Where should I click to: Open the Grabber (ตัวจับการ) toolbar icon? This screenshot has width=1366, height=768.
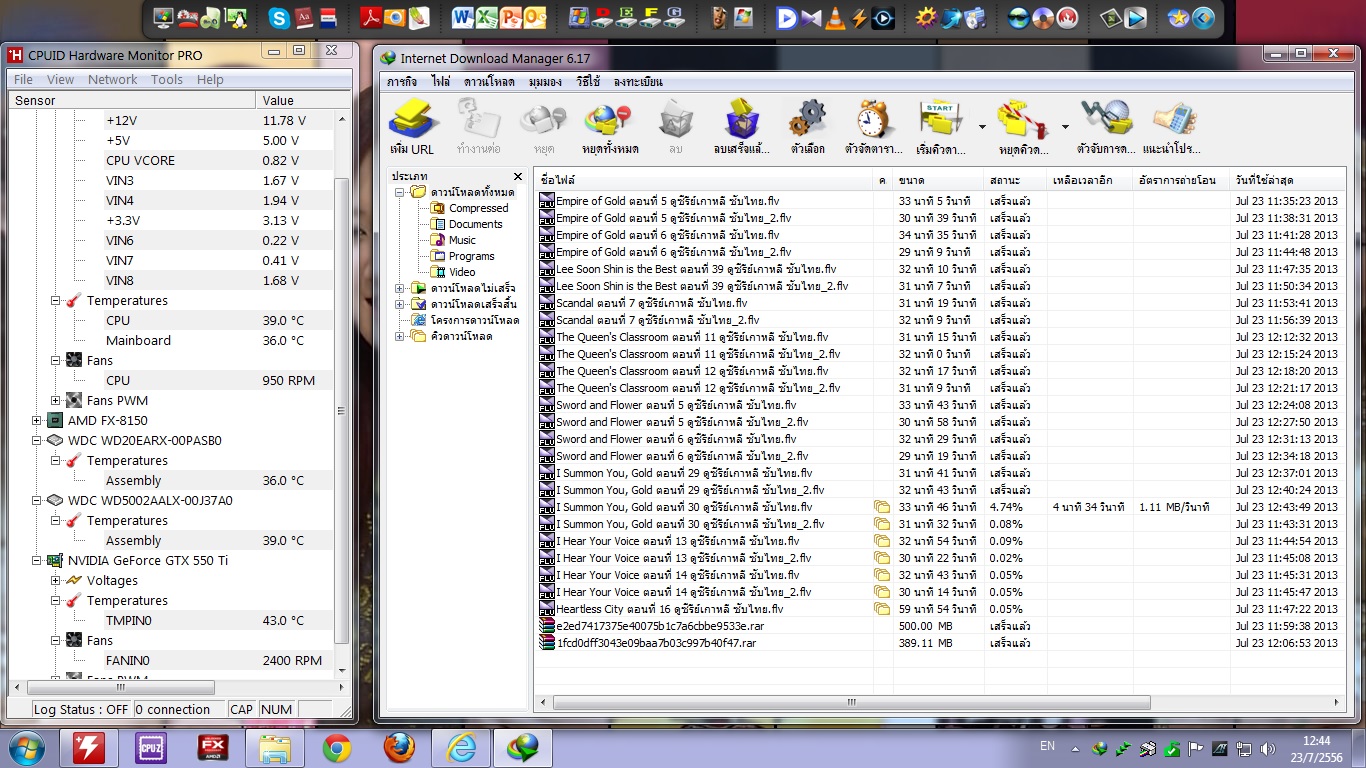[1104, 127]
